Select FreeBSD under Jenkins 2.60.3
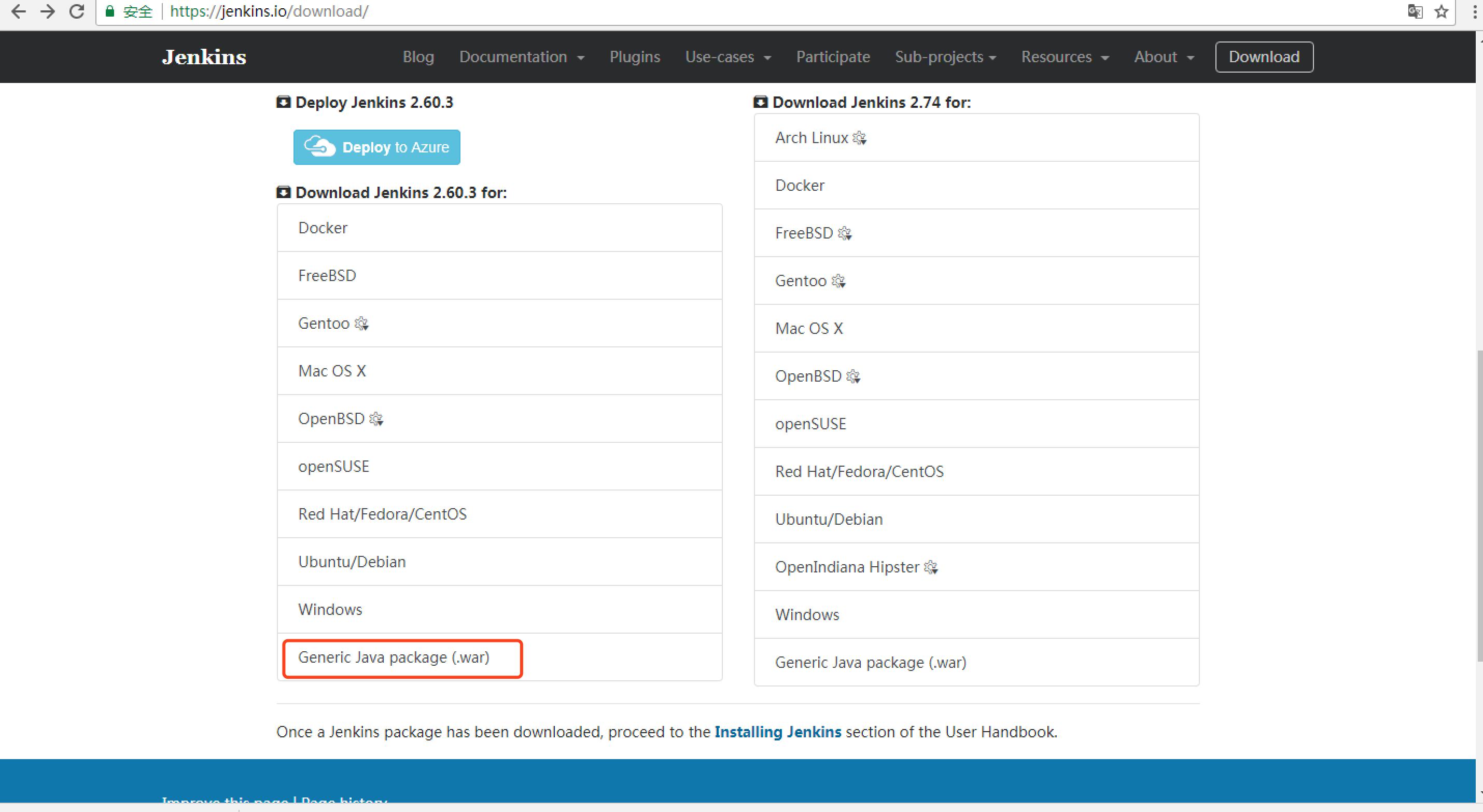 coord(499,276)
